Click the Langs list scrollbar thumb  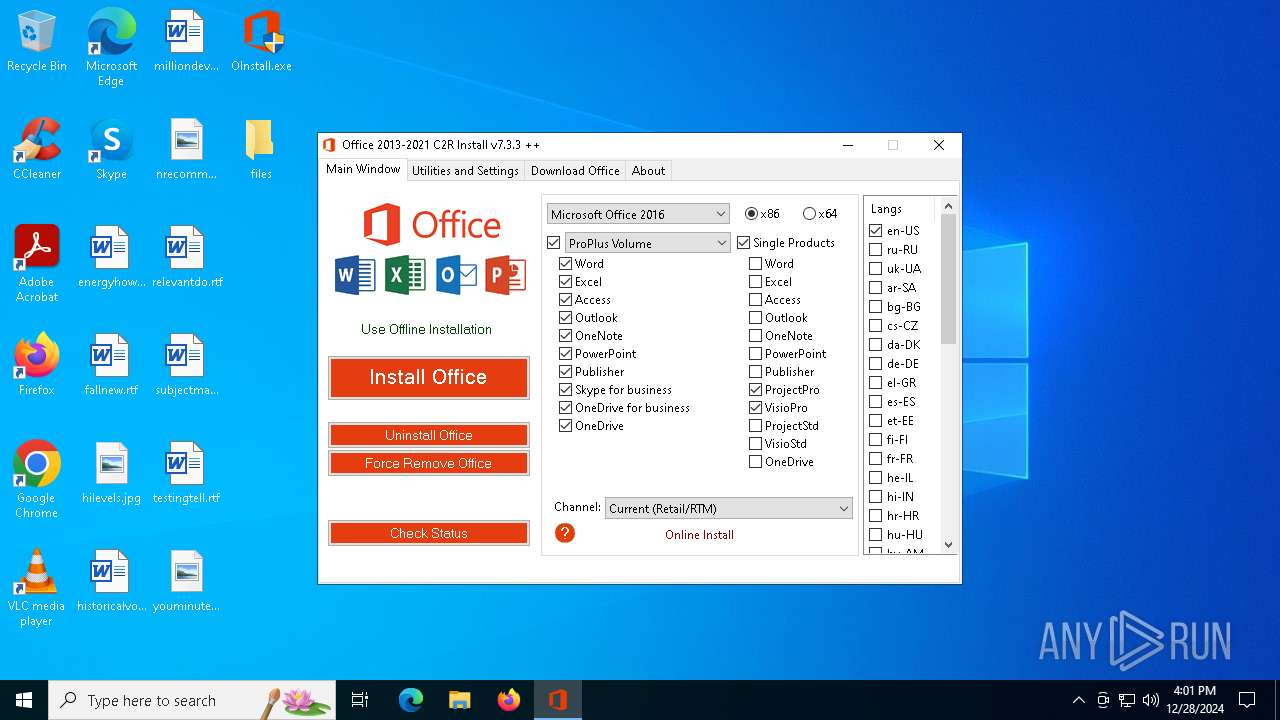point(949,278)
